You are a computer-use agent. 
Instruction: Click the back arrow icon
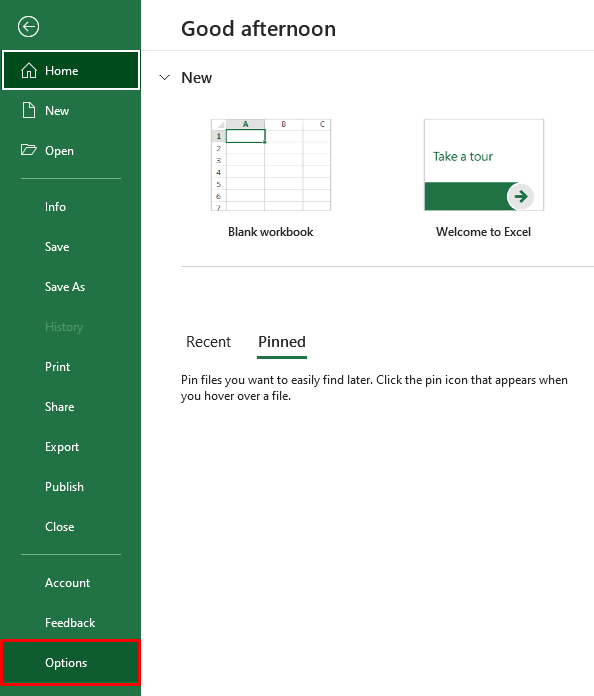pyautogui.click(x=28, y=27)
